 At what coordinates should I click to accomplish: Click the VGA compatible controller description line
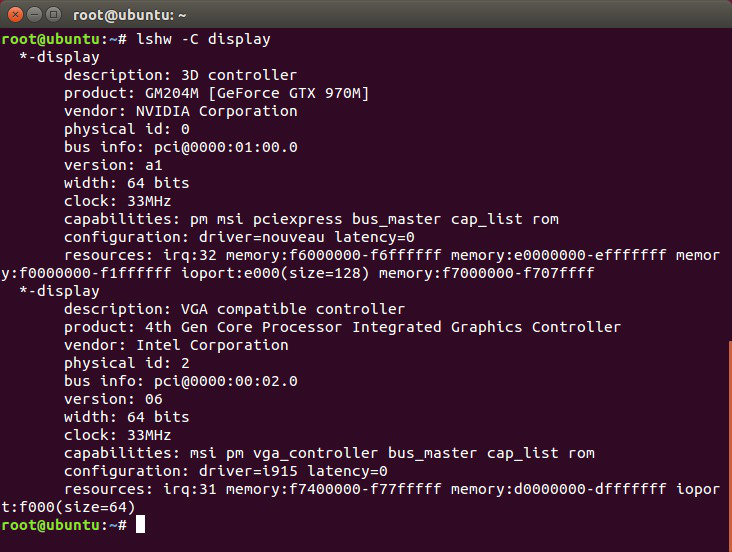click(234, 309)
